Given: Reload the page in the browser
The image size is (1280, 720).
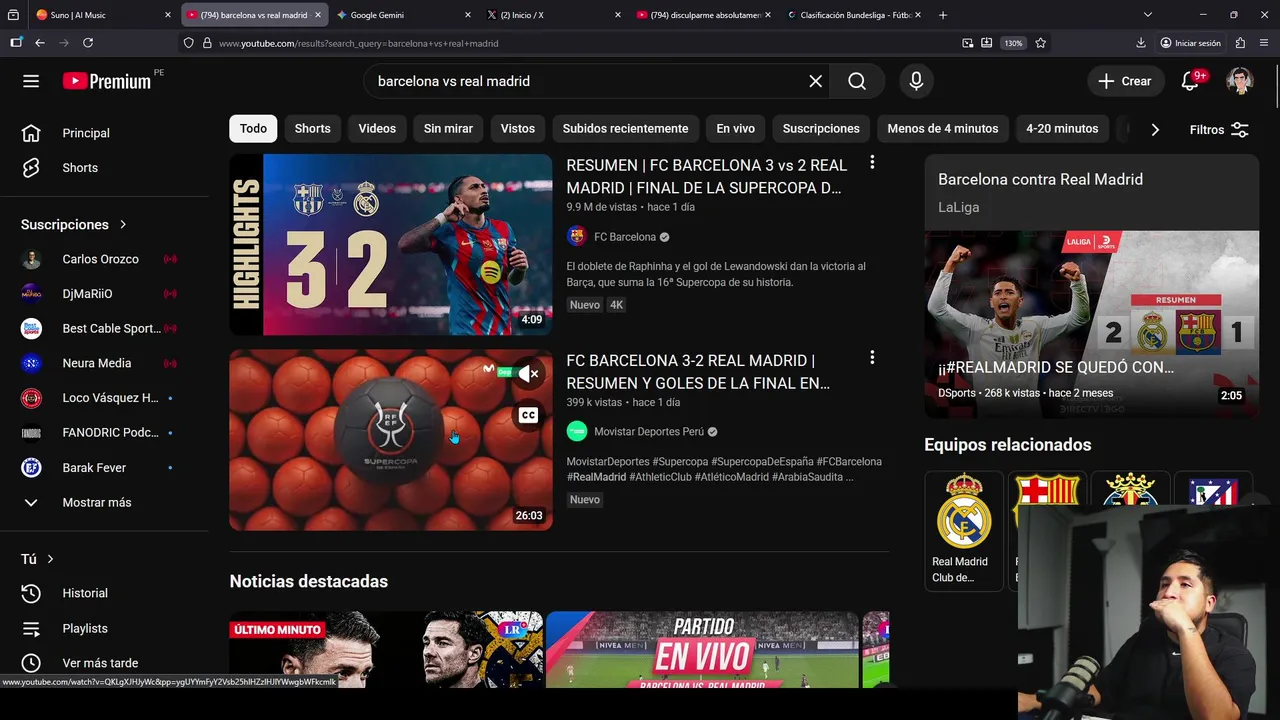Looking at the screenshot, I should click(x=88, y=43).
